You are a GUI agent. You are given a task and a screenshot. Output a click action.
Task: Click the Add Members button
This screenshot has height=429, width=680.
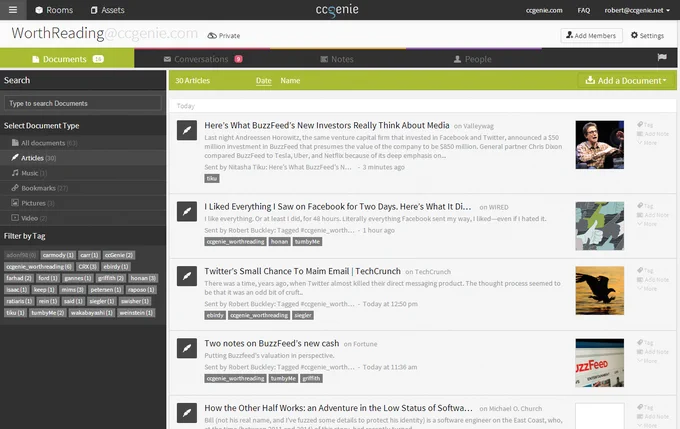[591, 36]
